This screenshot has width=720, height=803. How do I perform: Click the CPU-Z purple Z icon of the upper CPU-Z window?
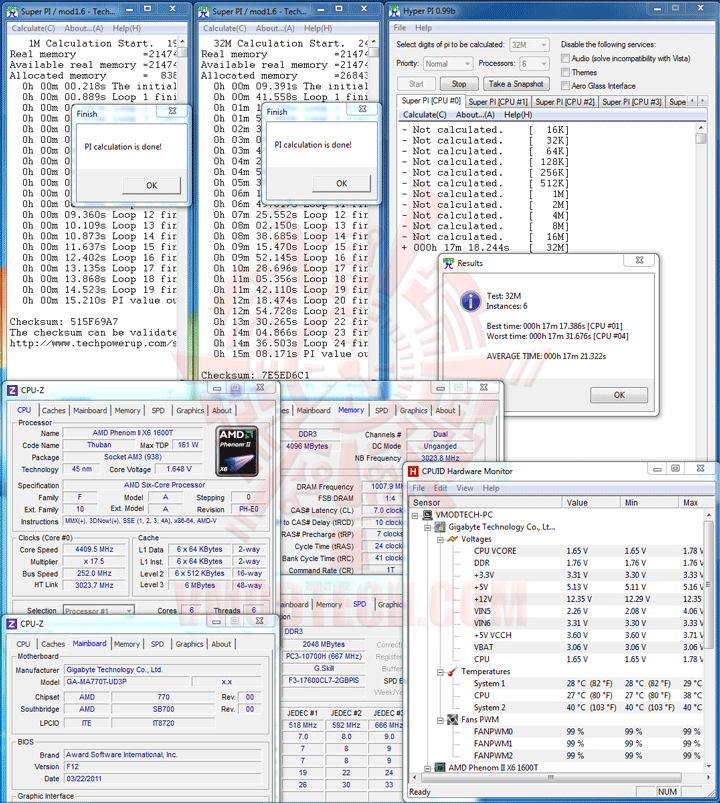pyautogui.click(x=12, y=390)
